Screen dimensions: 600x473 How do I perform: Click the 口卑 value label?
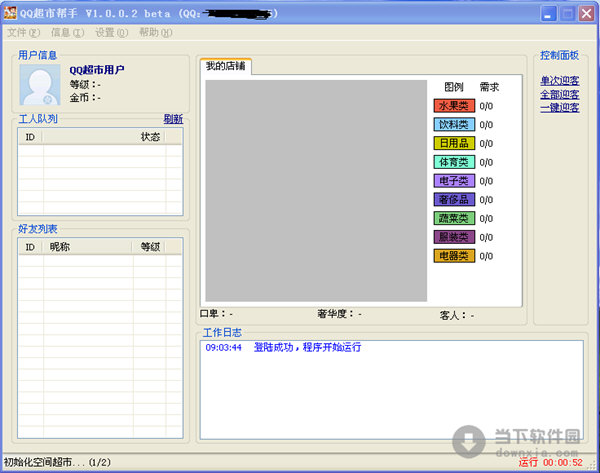pos(216,314)
